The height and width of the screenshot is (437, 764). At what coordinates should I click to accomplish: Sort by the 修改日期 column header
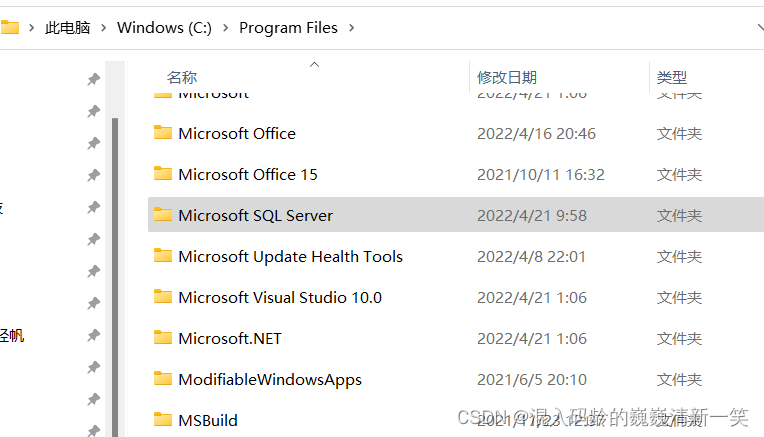[507, 77]
